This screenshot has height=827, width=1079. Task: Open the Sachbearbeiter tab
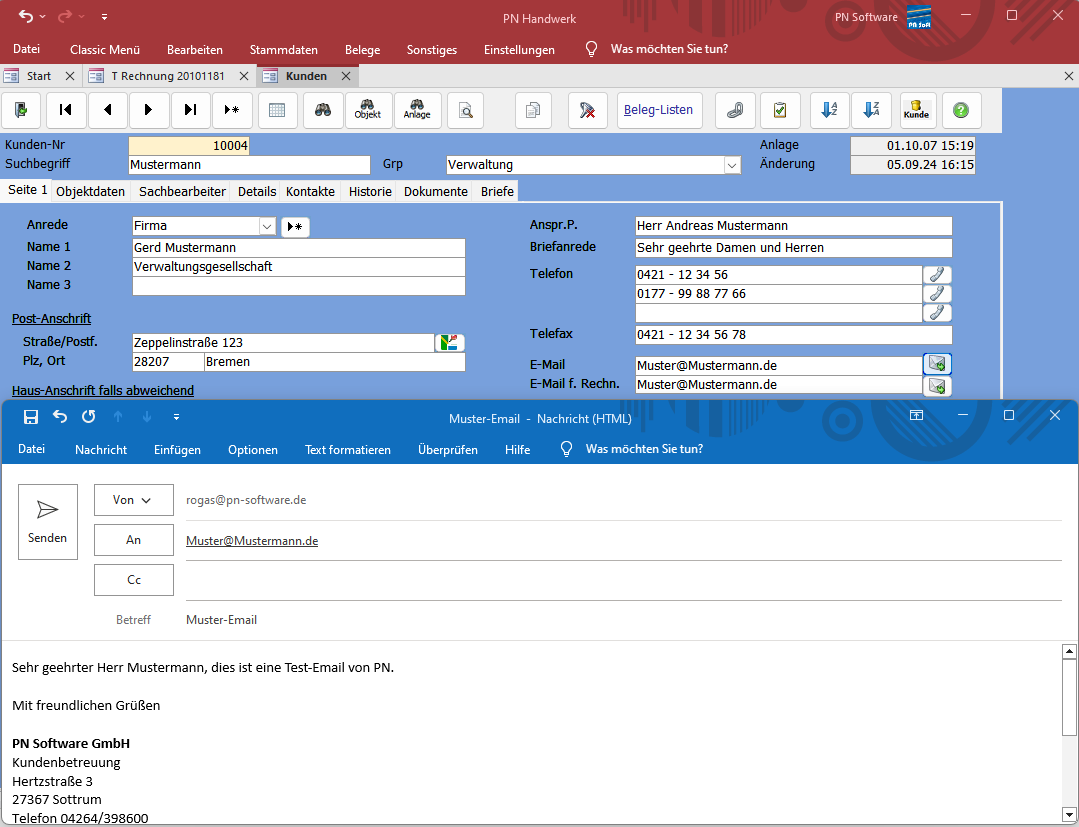click(182, 191)
